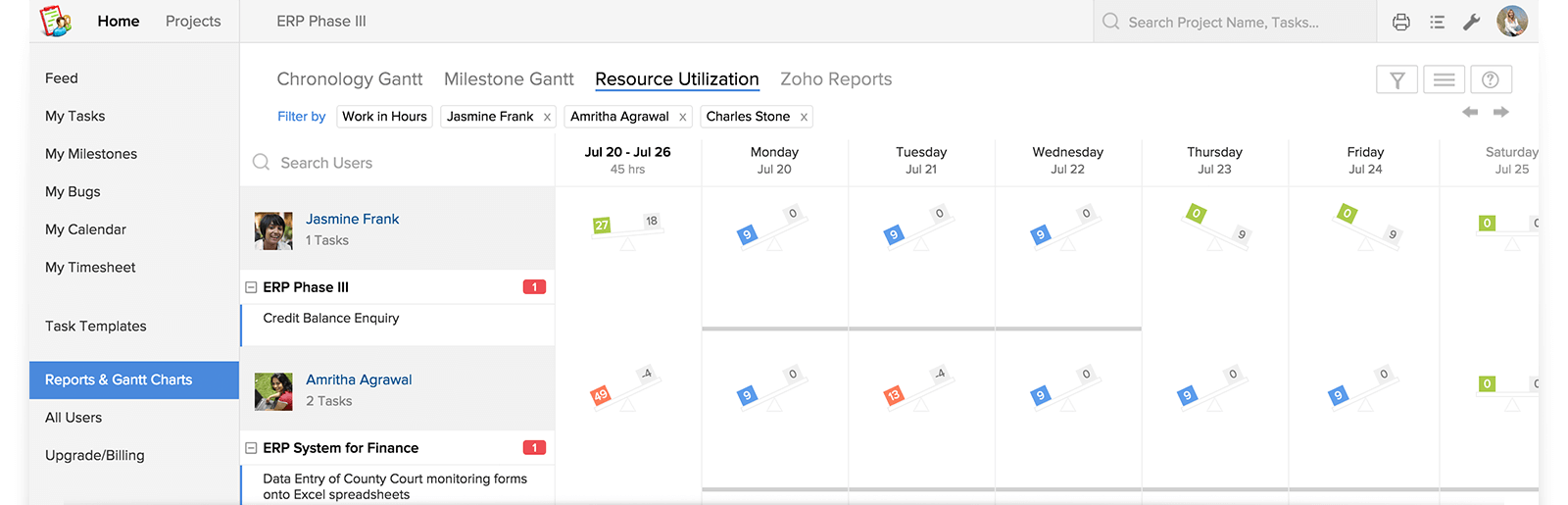Click Jasmine Frank's Wednesday Jul 22 balance icon
This screenshot has width=1568, height=505.
click(x=1065, y=228)
